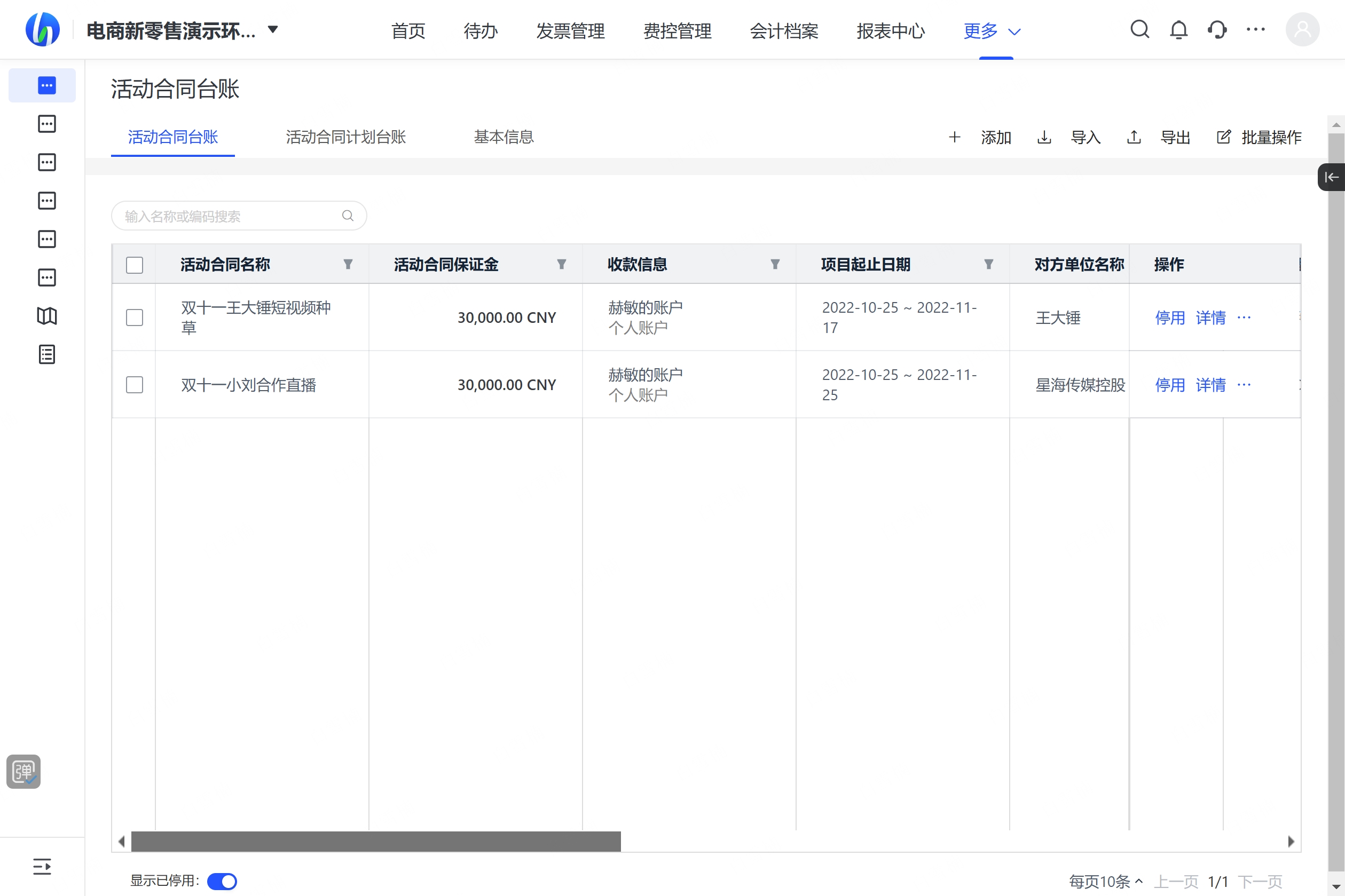This screenshot has width=1345, height=896.
Task: Open 费控管理 in top menu
Action: point(677,31)
